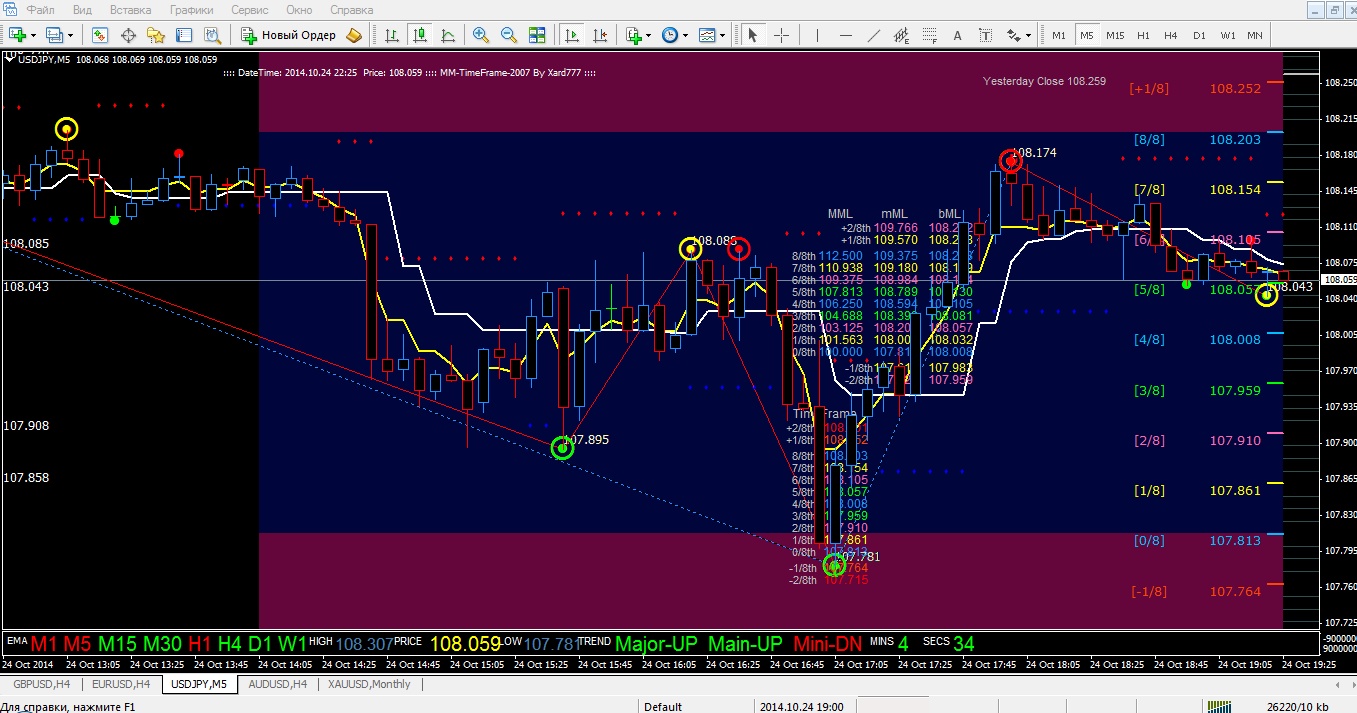Click the USDJPY,M5 chart title text
This screenshot has height=713, width=1357.
coord(46,59)
